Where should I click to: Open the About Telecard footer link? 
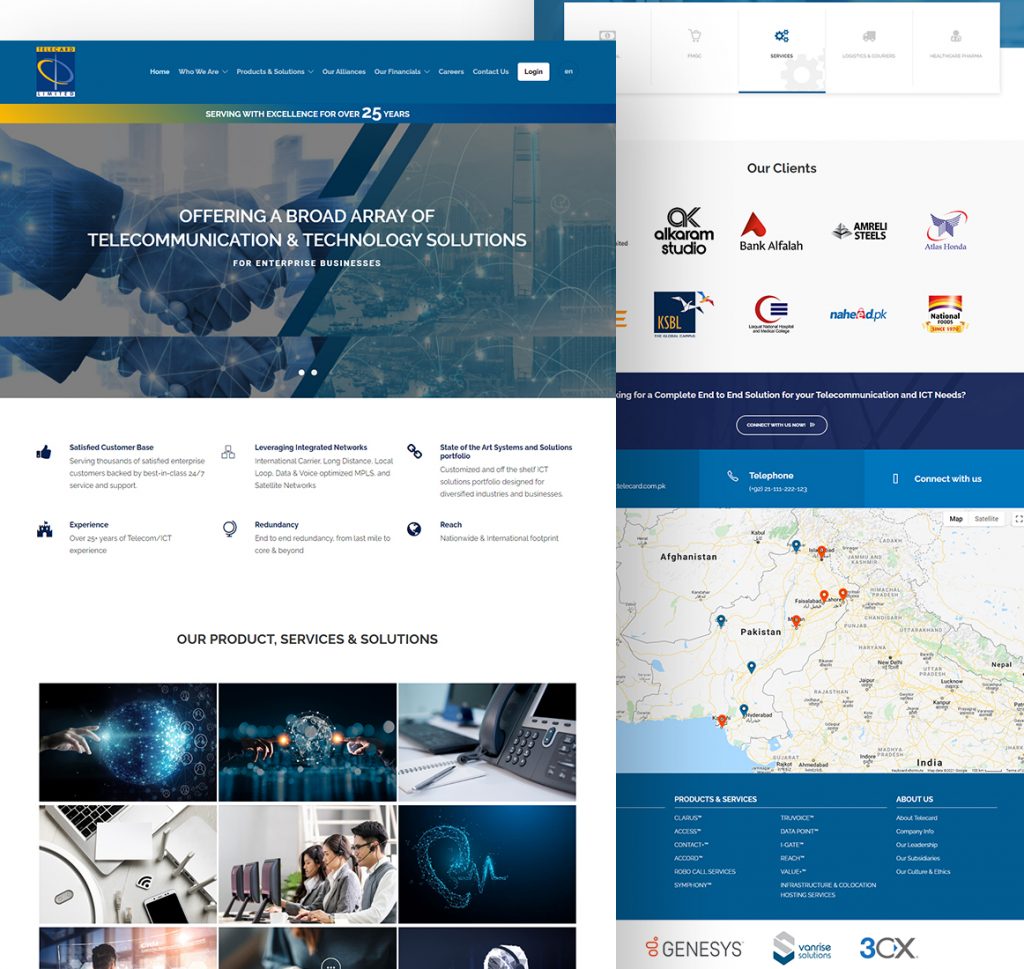916,818
